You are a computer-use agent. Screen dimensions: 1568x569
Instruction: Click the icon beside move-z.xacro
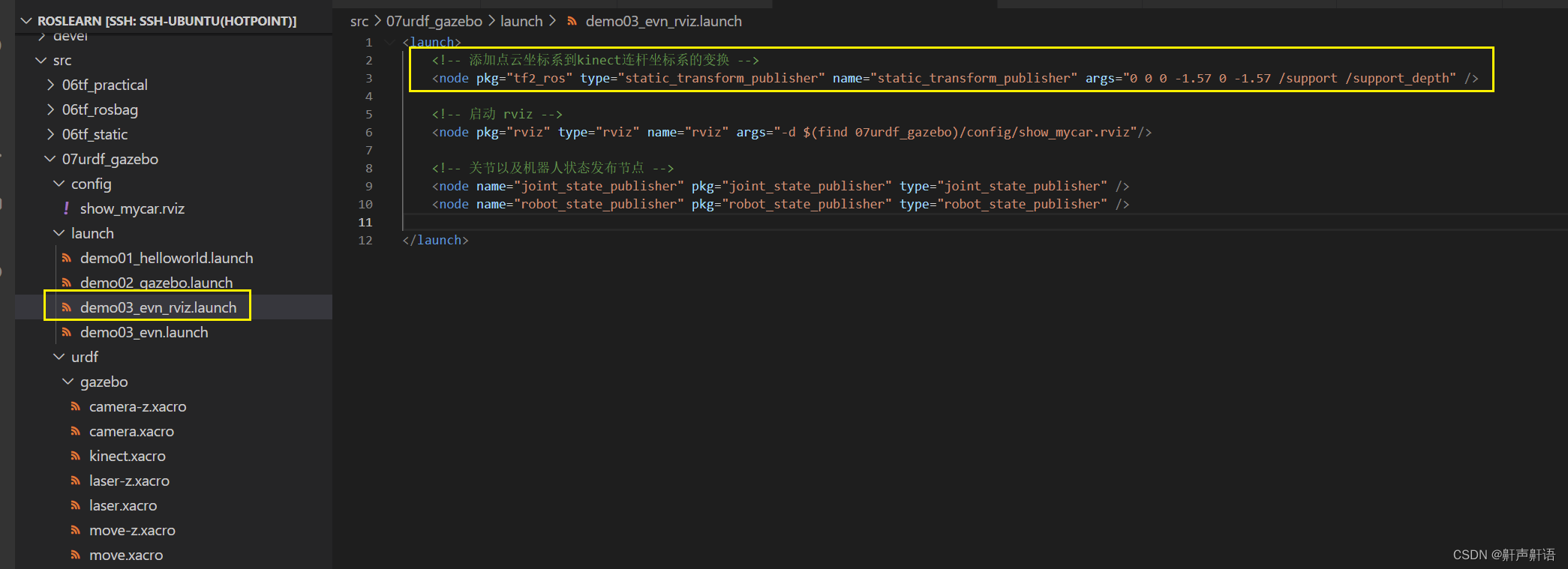[x=76, y=530]
